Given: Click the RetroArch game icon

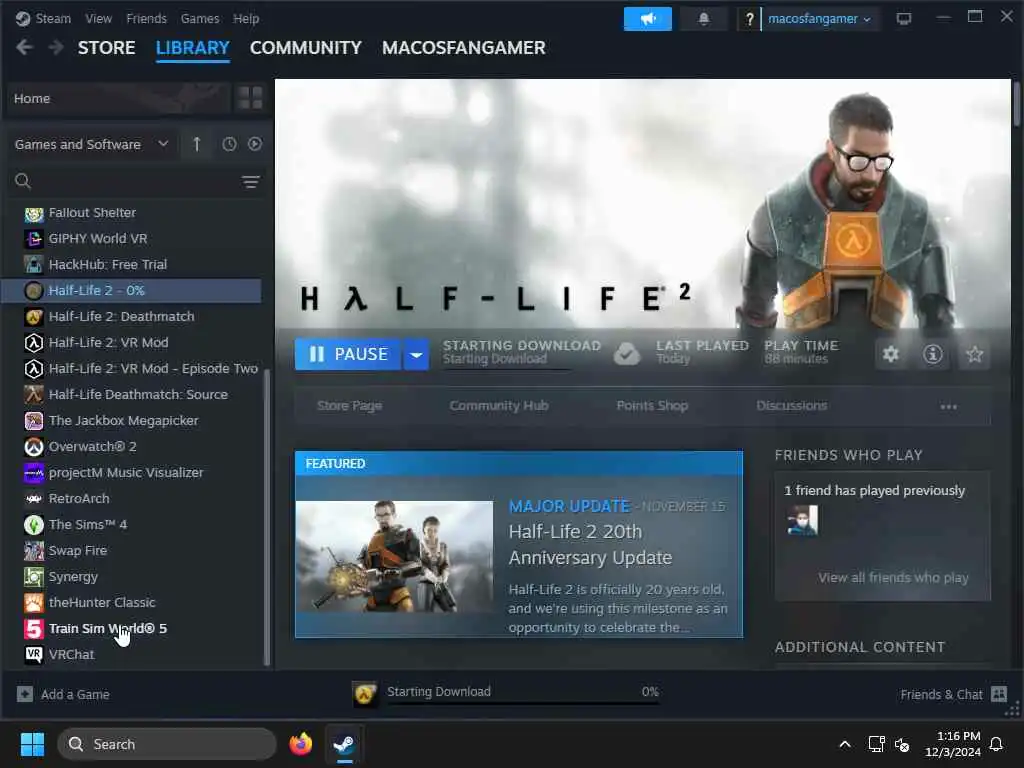Looking at the screenshot, I should point(34,499).
